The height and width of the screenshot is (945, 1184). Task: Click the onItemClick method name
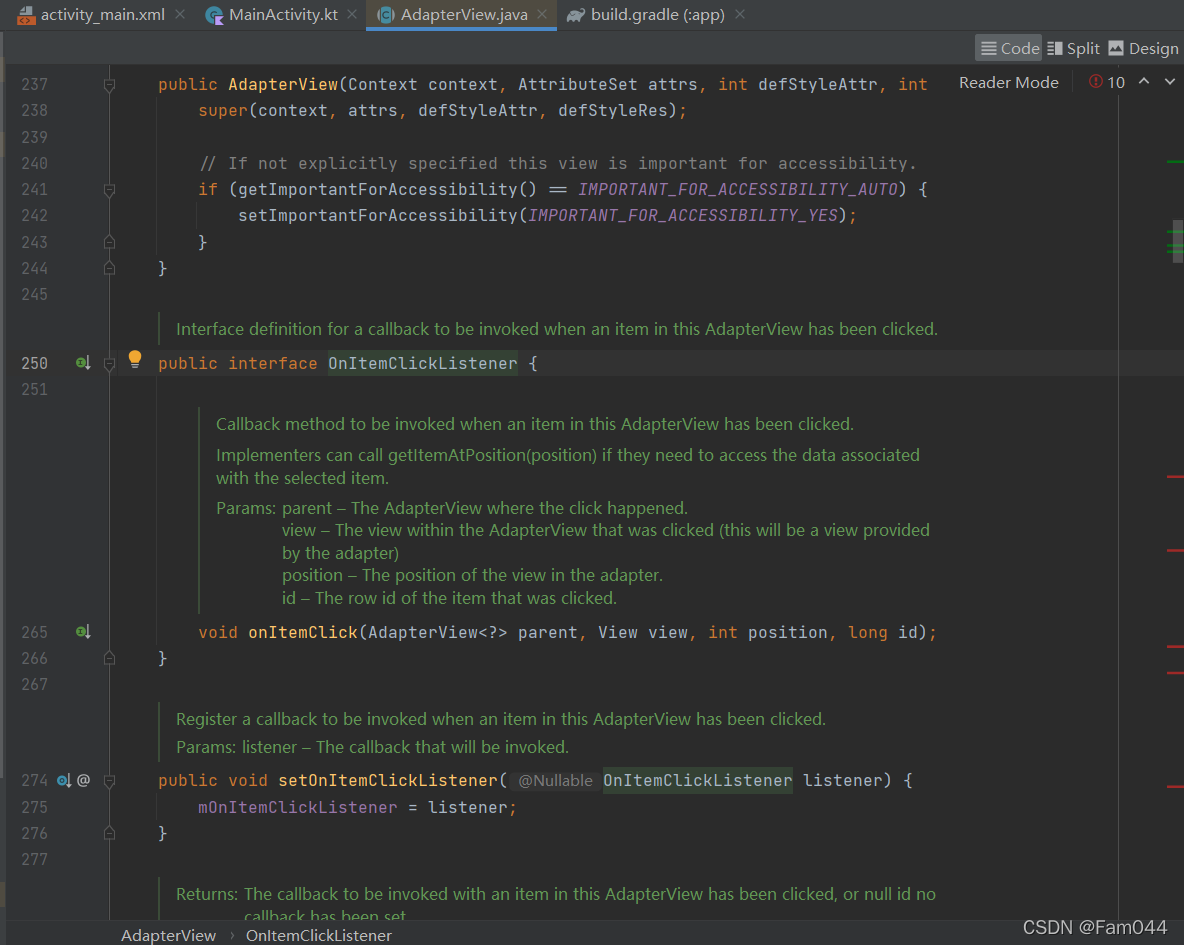coord(303,632)
